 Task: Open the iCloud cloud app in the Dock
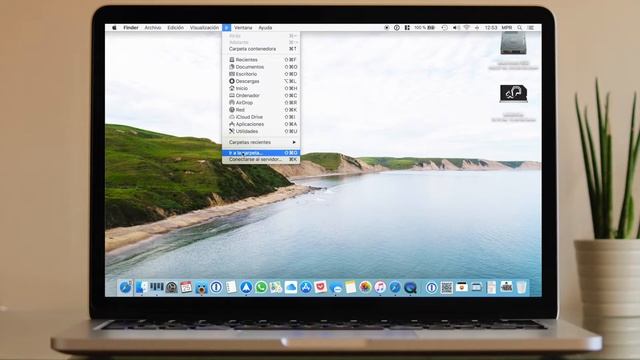coord(291,287)
